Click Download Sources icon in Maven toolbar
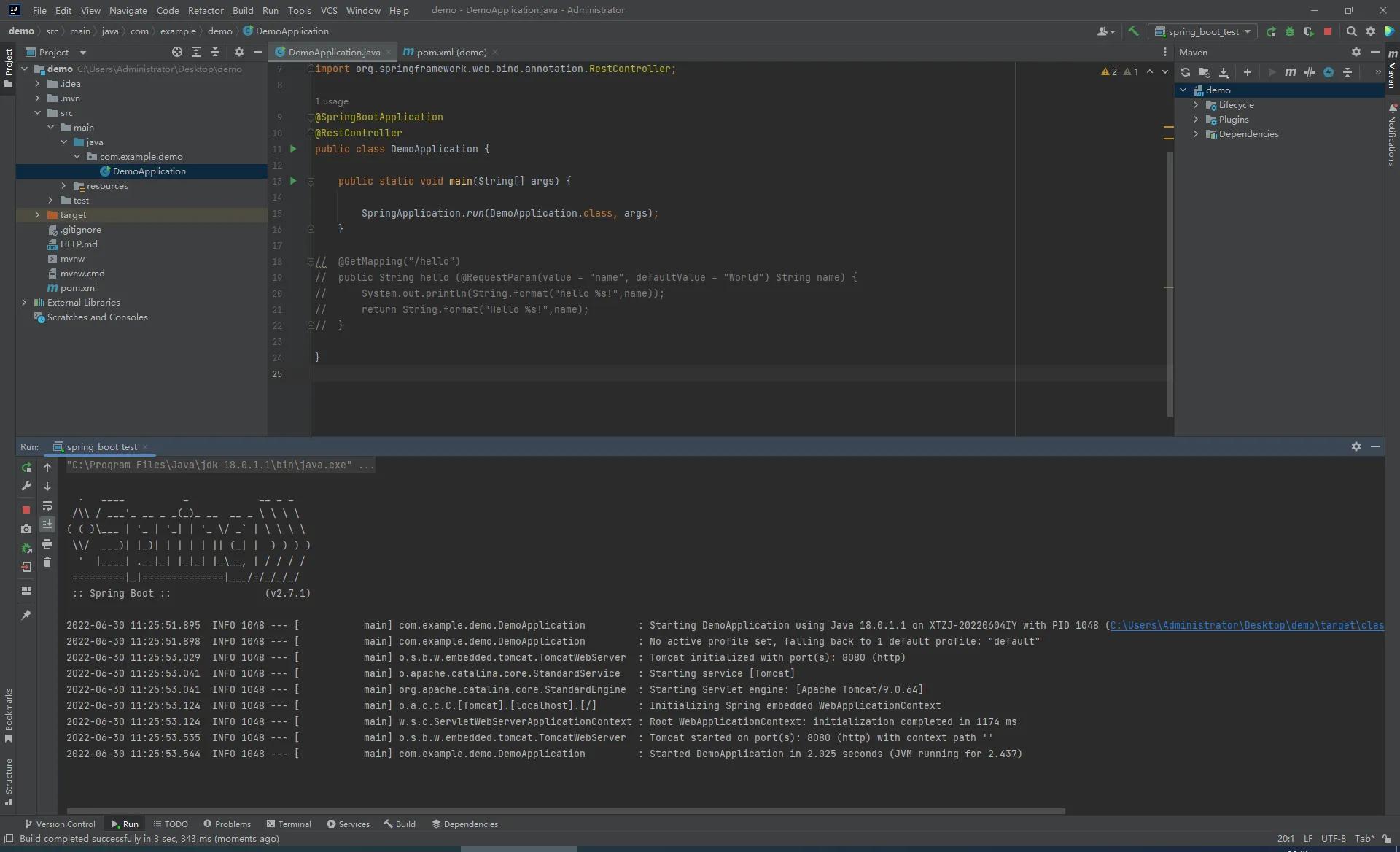1400x852 pixels. 1224,72
